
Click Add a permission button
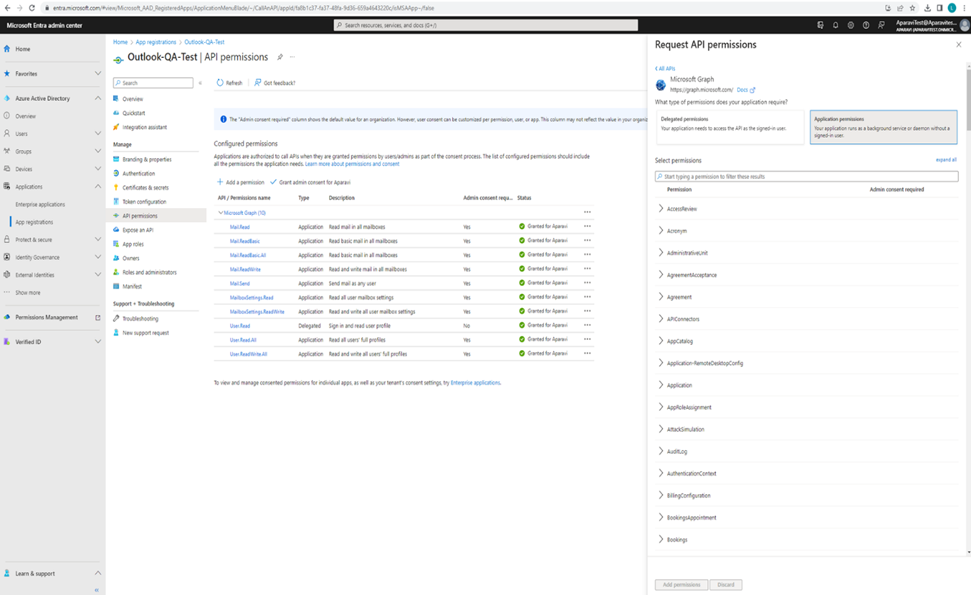(241, 182)
